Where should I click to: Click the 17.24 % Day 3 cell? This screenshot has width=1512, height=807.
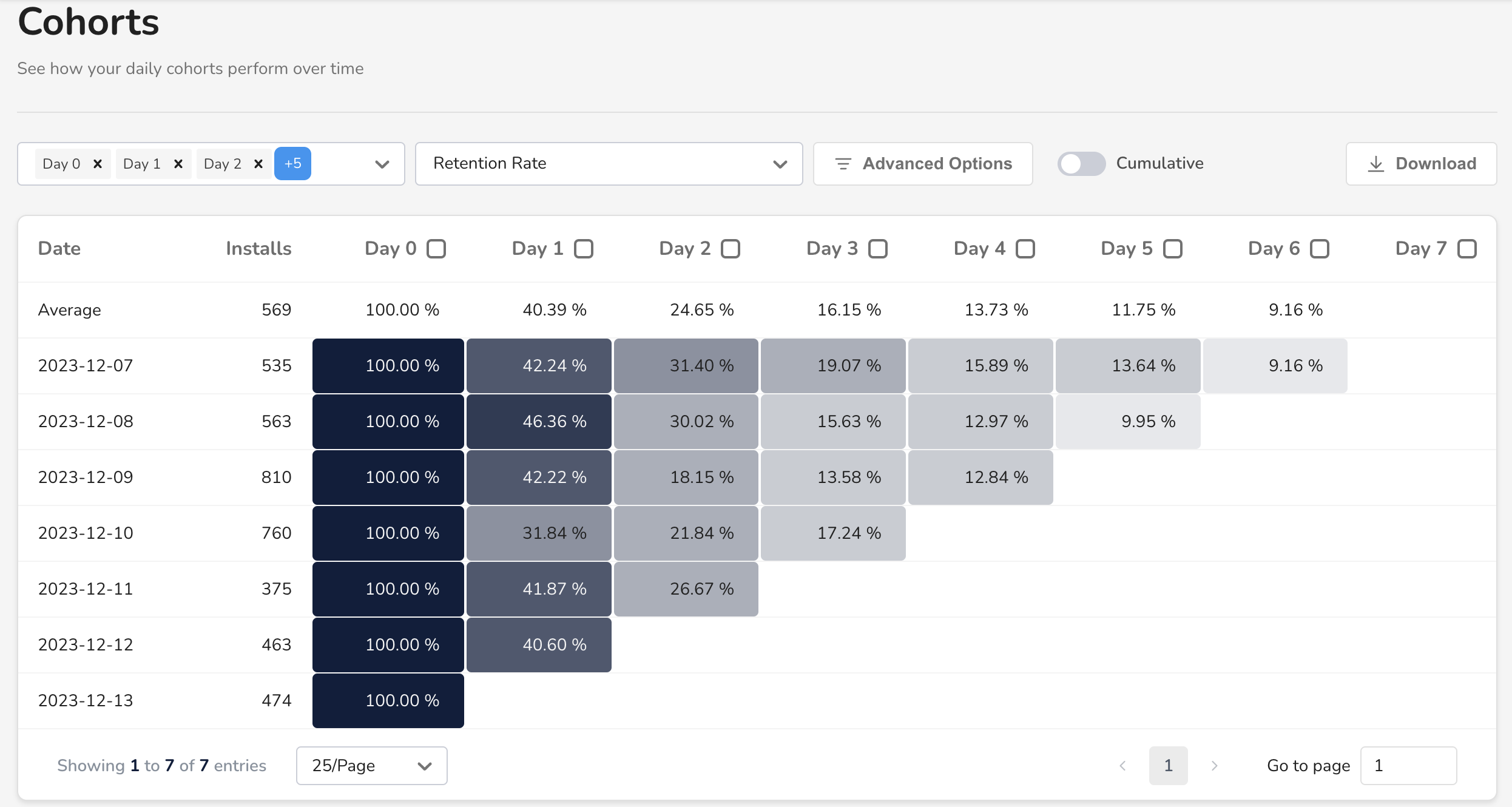834,533
